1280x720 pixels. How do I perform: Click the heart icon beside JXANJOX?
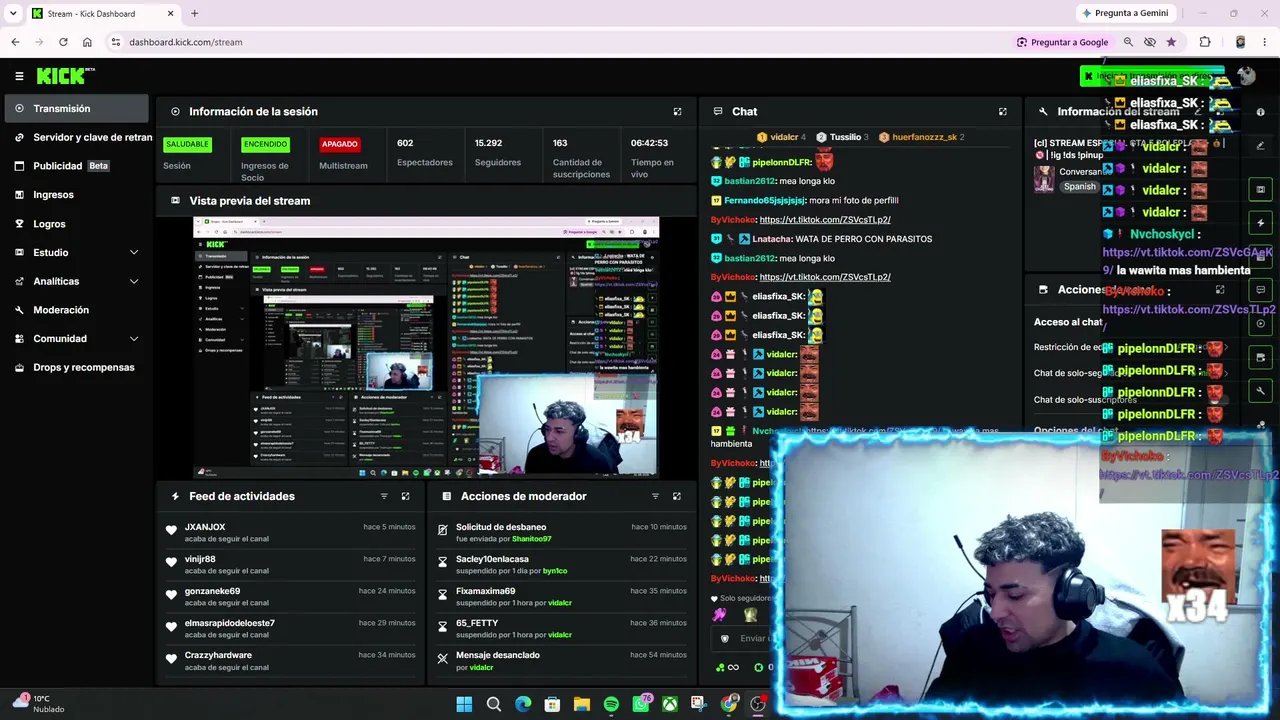tap(171, 531)
